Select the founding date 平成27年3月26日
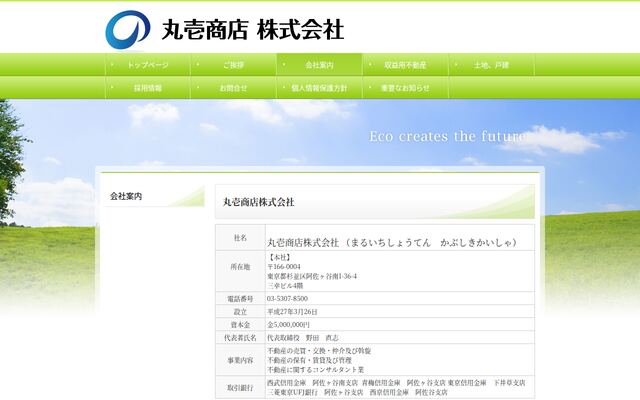640x400 pixels. pos(292,312)
